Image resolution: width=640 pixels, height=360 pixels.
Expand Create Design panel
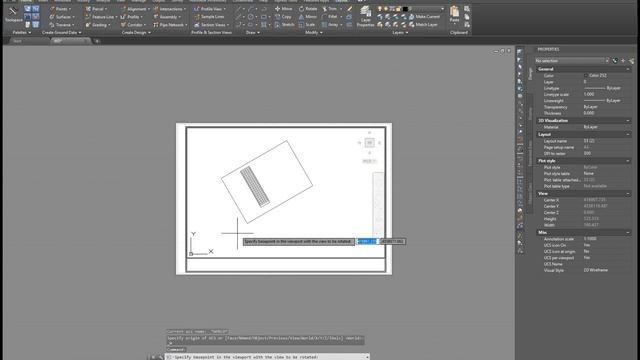[136, 32]
